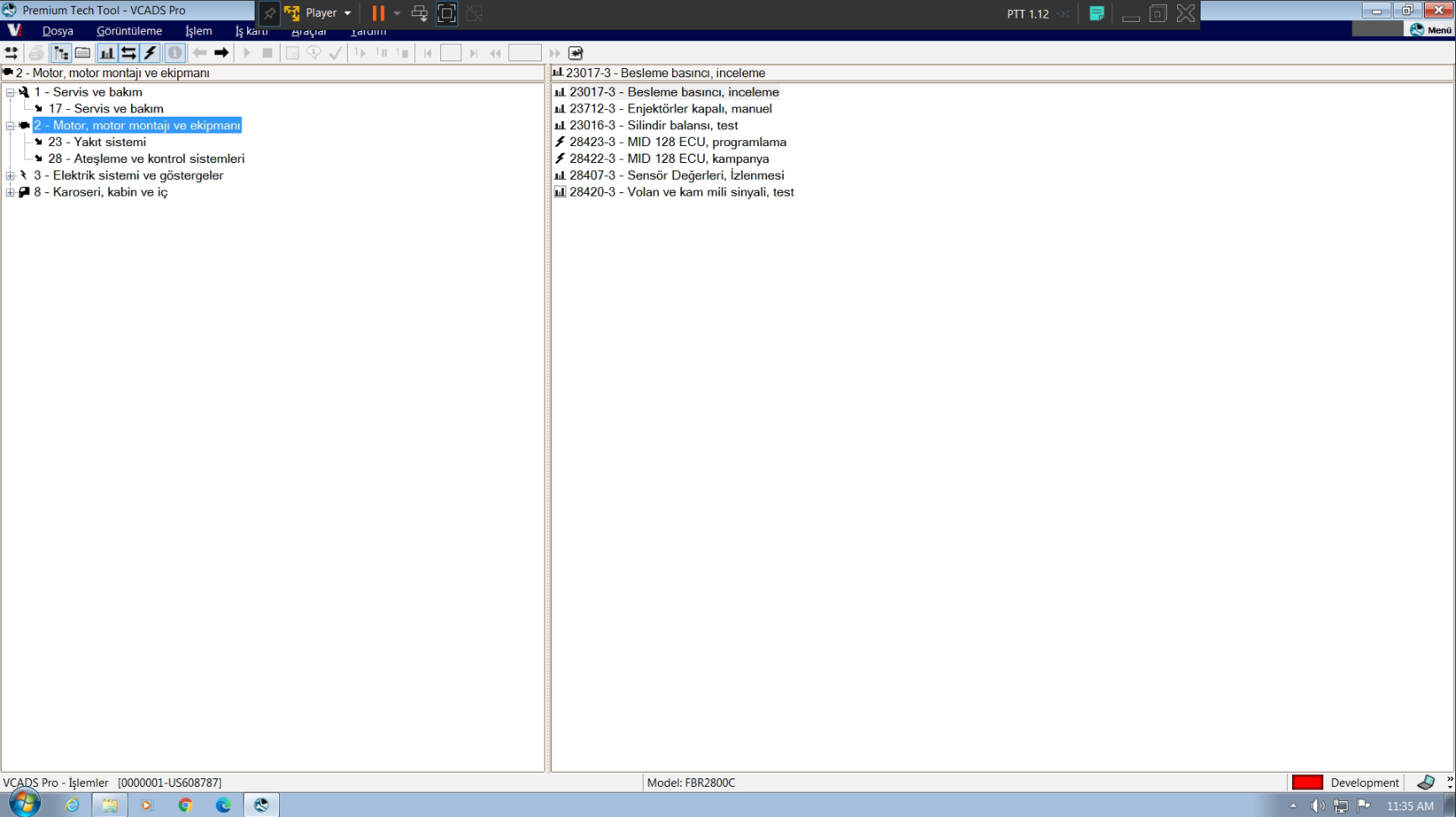Click the double-arrow swap toolbar icon
The width and height of the screenshot is (1456, 817).
coord(129,53)
